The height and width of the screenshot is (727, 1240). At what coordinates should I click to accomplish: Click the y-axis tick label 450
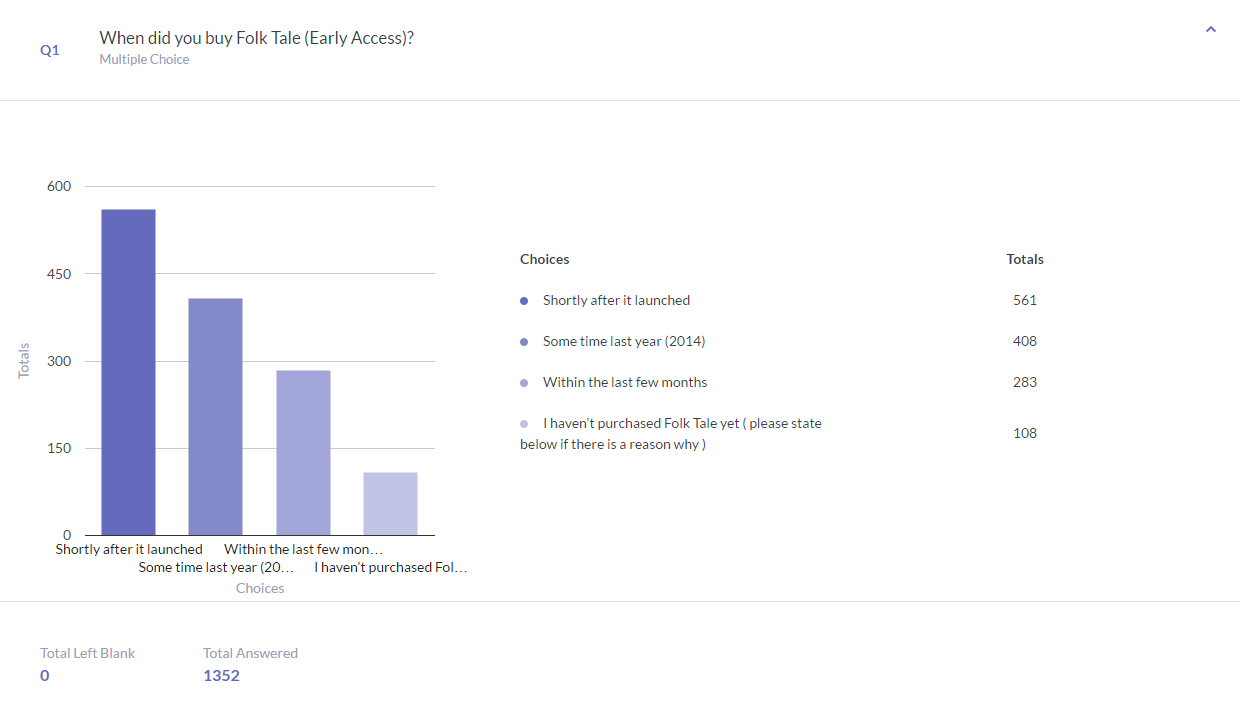coord(59,274)
